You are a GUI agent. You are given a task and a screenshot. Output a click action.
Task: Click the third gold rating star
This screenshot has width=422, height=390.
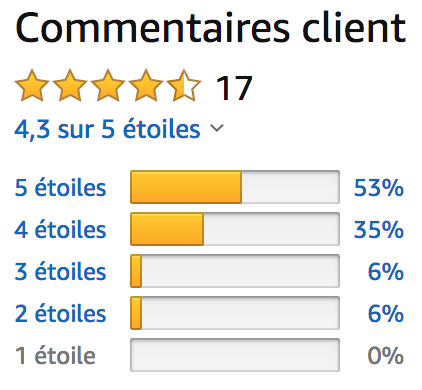tap(108, 85)
